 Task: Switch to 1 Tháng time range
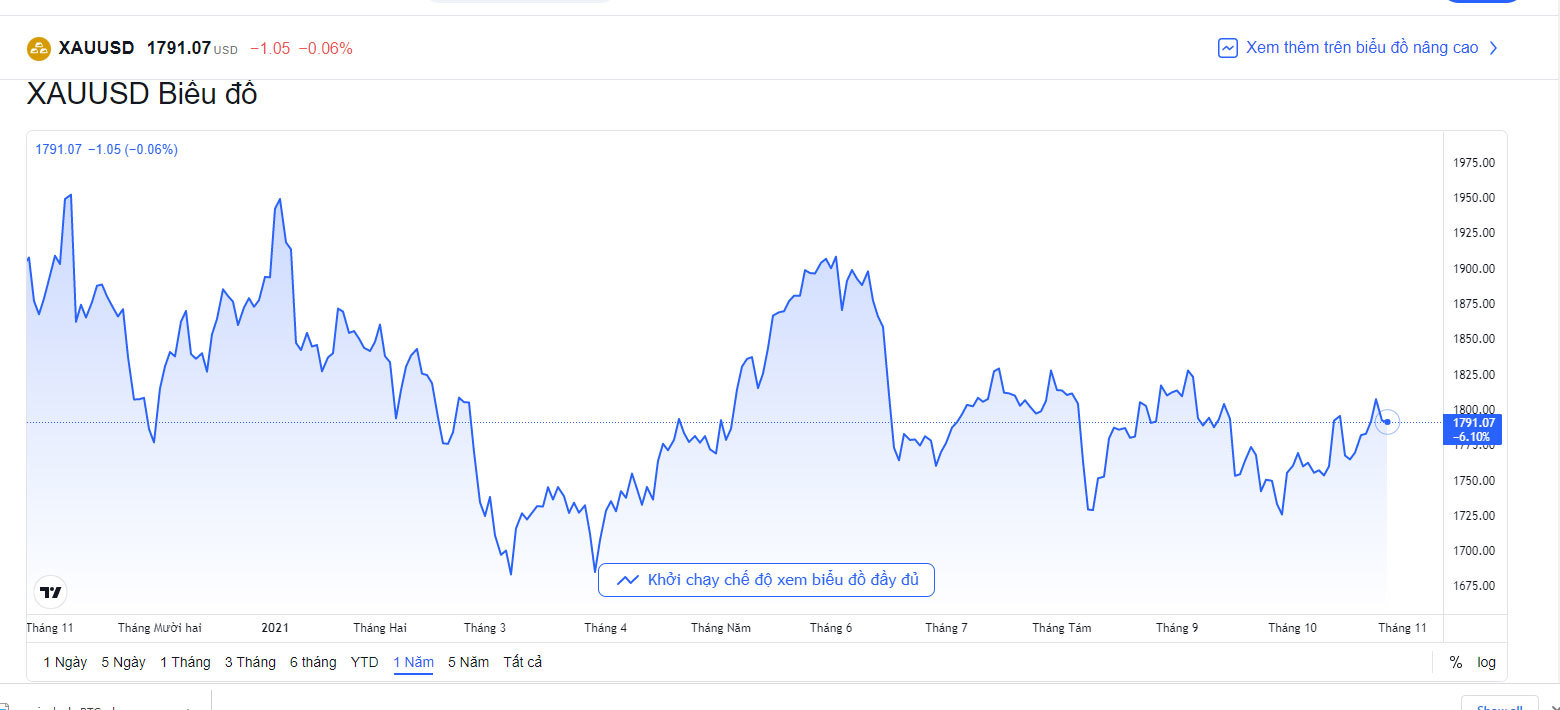pyautogui.click(x=185, y=662)
